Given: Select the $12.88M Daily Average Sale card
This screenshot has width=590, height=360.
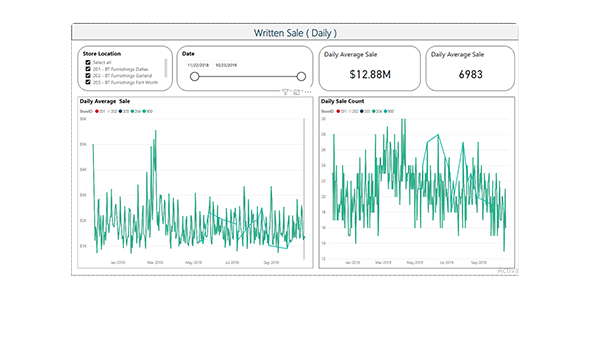Looking at the screenshot, I should pos(370,68).
